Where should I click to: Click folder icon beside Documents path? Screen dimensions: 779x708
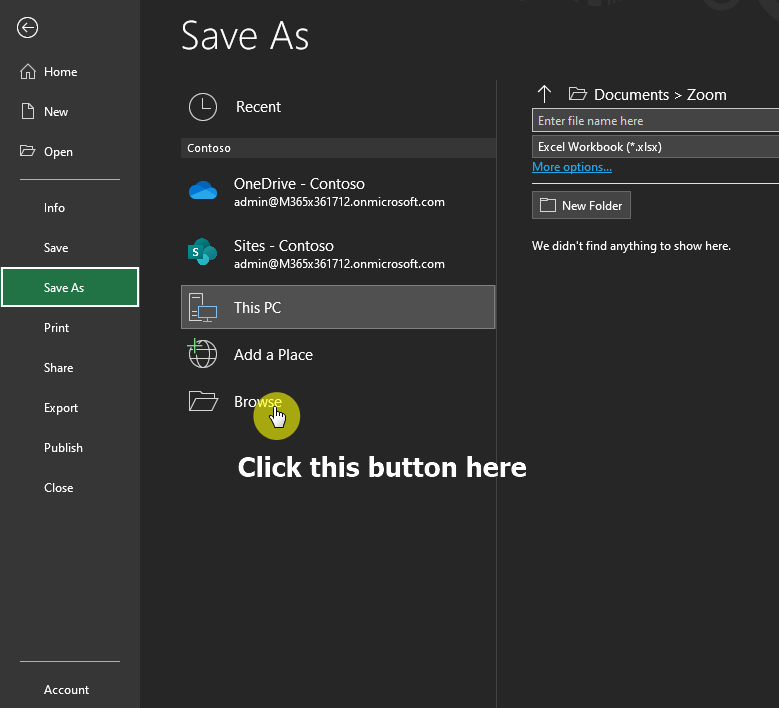point(577,93)
